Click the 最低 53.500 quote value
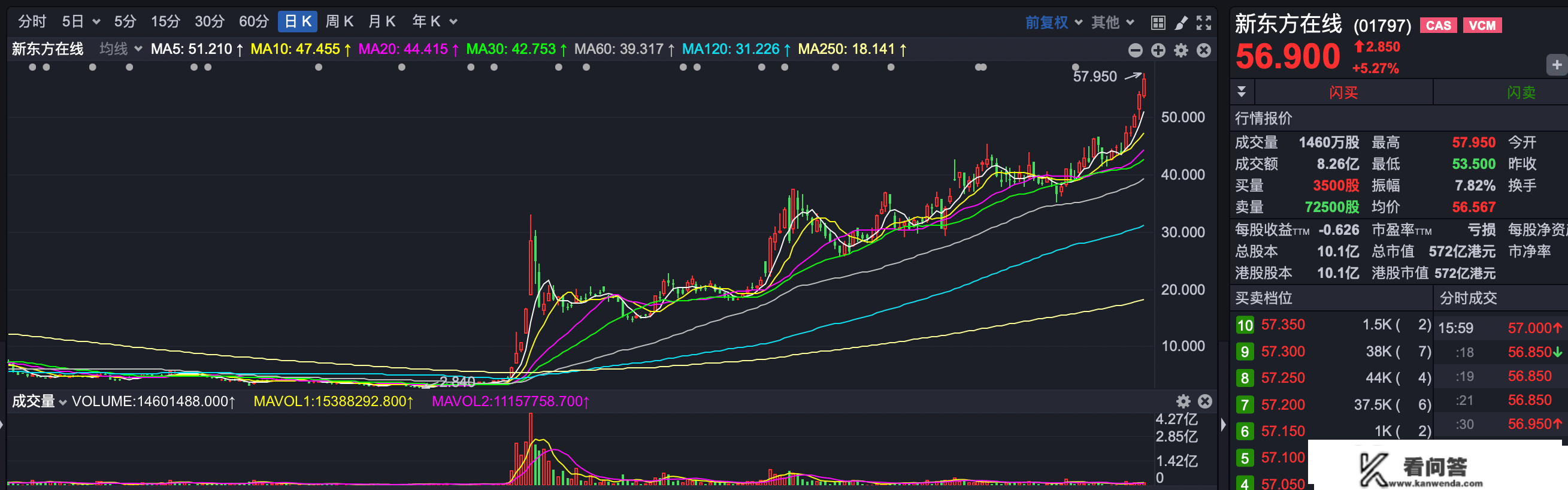Viewport: 1568px width, 490px height. pos(1473,164)
